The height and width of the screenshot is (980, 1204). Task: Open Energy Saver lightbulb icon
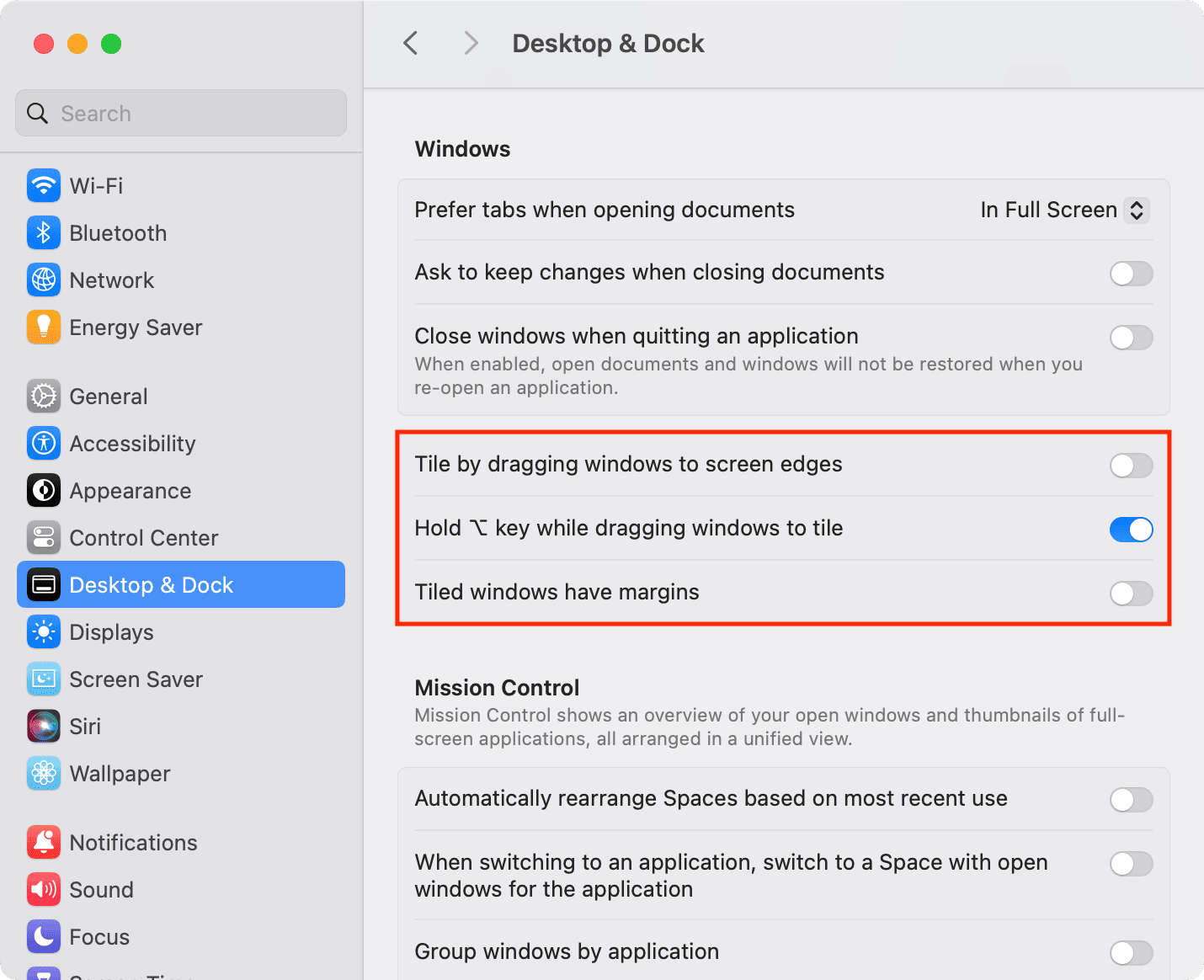click(43, 328)
